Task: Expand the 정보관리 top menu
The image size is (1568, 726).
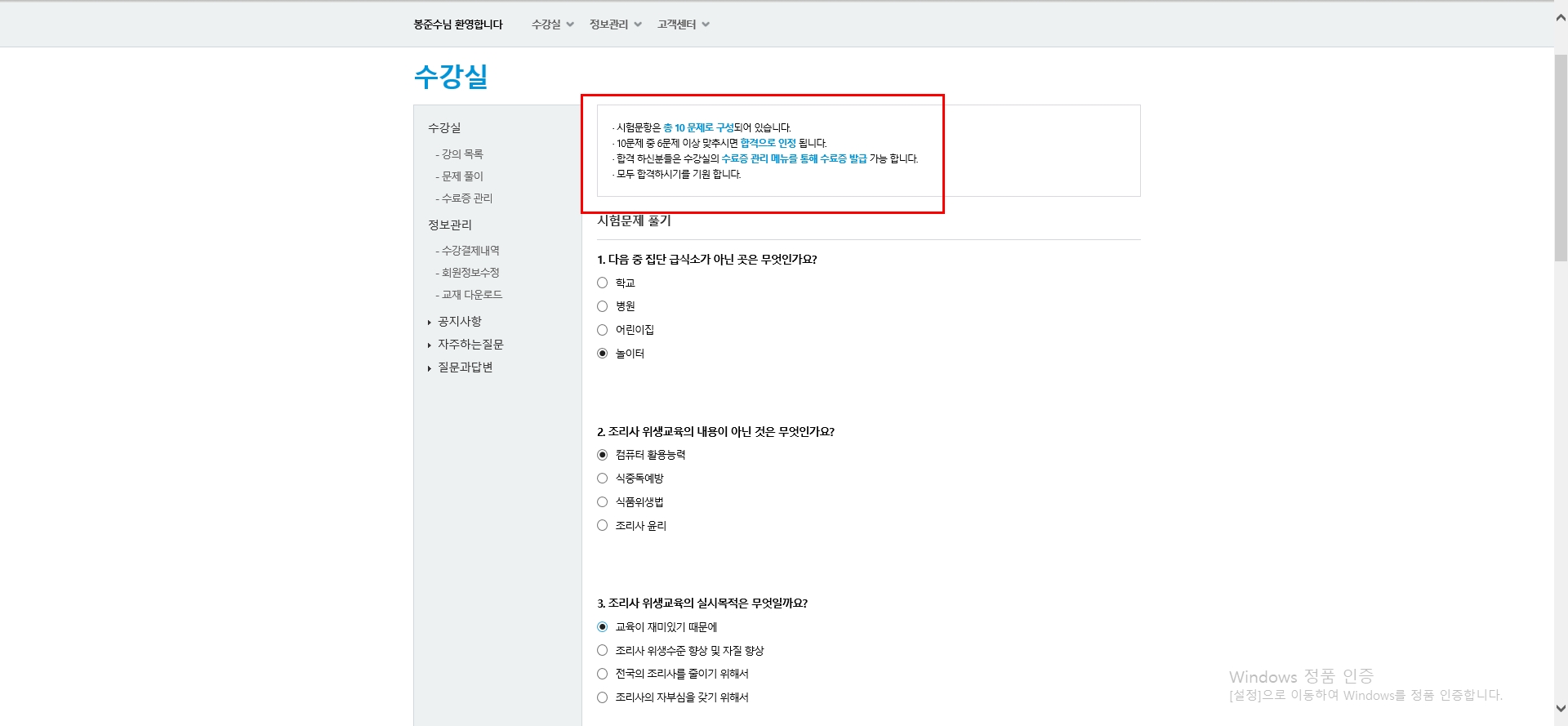Action: point(615,24)
